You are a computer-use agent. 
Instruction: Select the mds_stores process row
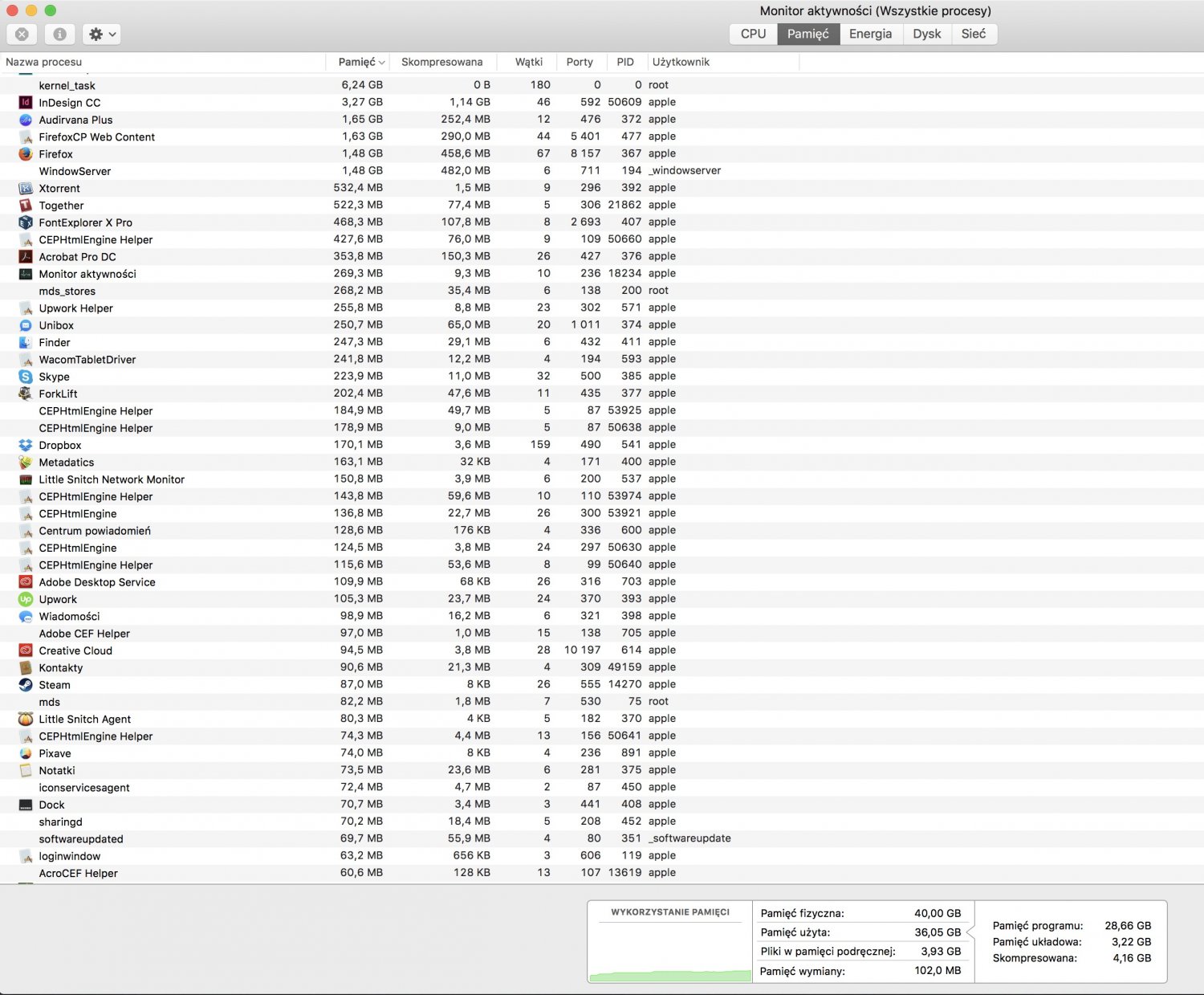602,291
